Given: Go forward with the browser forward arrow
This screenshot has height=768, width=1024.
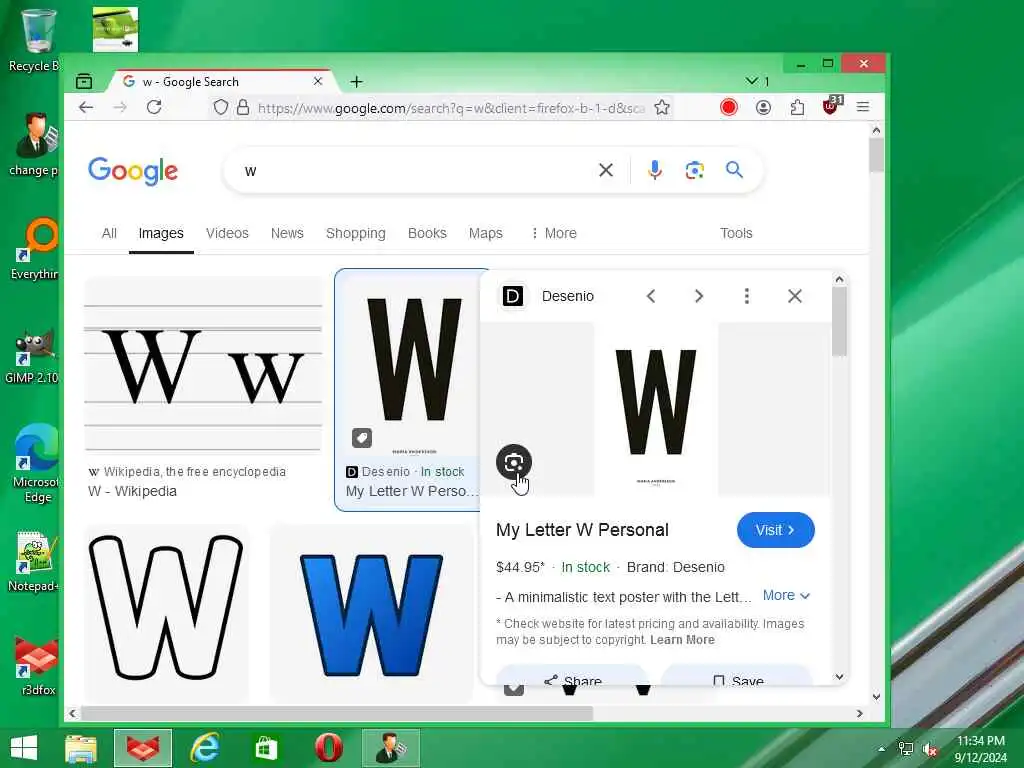Looking at the screenshot, I should 120,107.
